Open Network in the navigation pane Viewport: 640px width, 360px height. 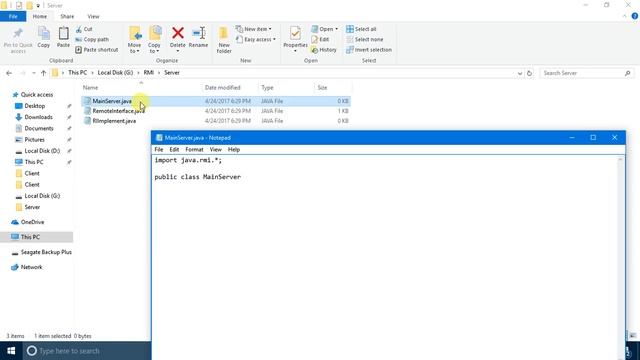31,267
